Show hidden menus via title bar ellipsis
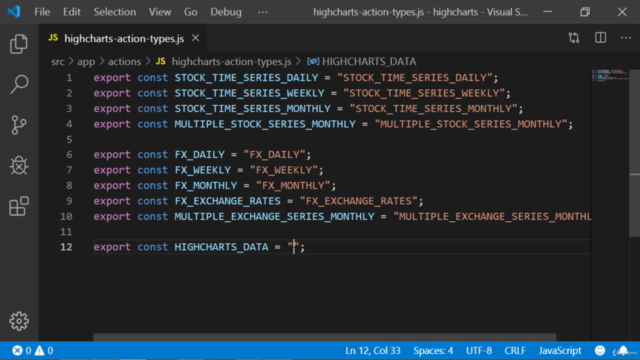This screenshot has width=640, height=360. [x=263, y=12]
